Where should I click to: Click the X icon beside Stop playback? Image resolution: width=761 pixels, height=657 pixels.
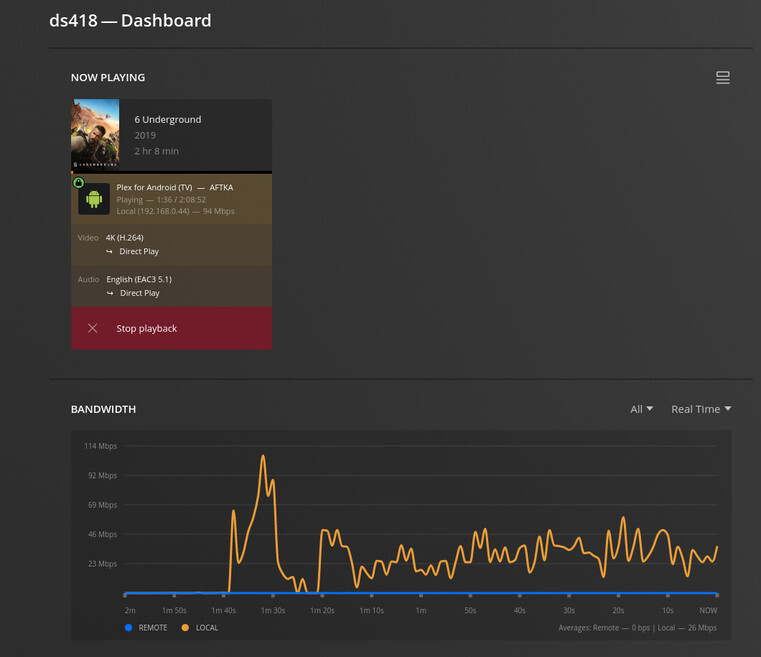(x=93, y=328)
